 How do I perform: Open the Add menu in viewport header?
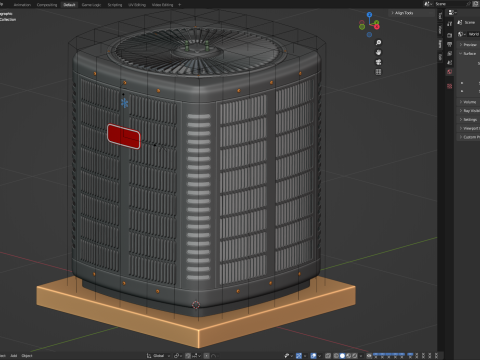pyautogui.click(x=14, y=356)
